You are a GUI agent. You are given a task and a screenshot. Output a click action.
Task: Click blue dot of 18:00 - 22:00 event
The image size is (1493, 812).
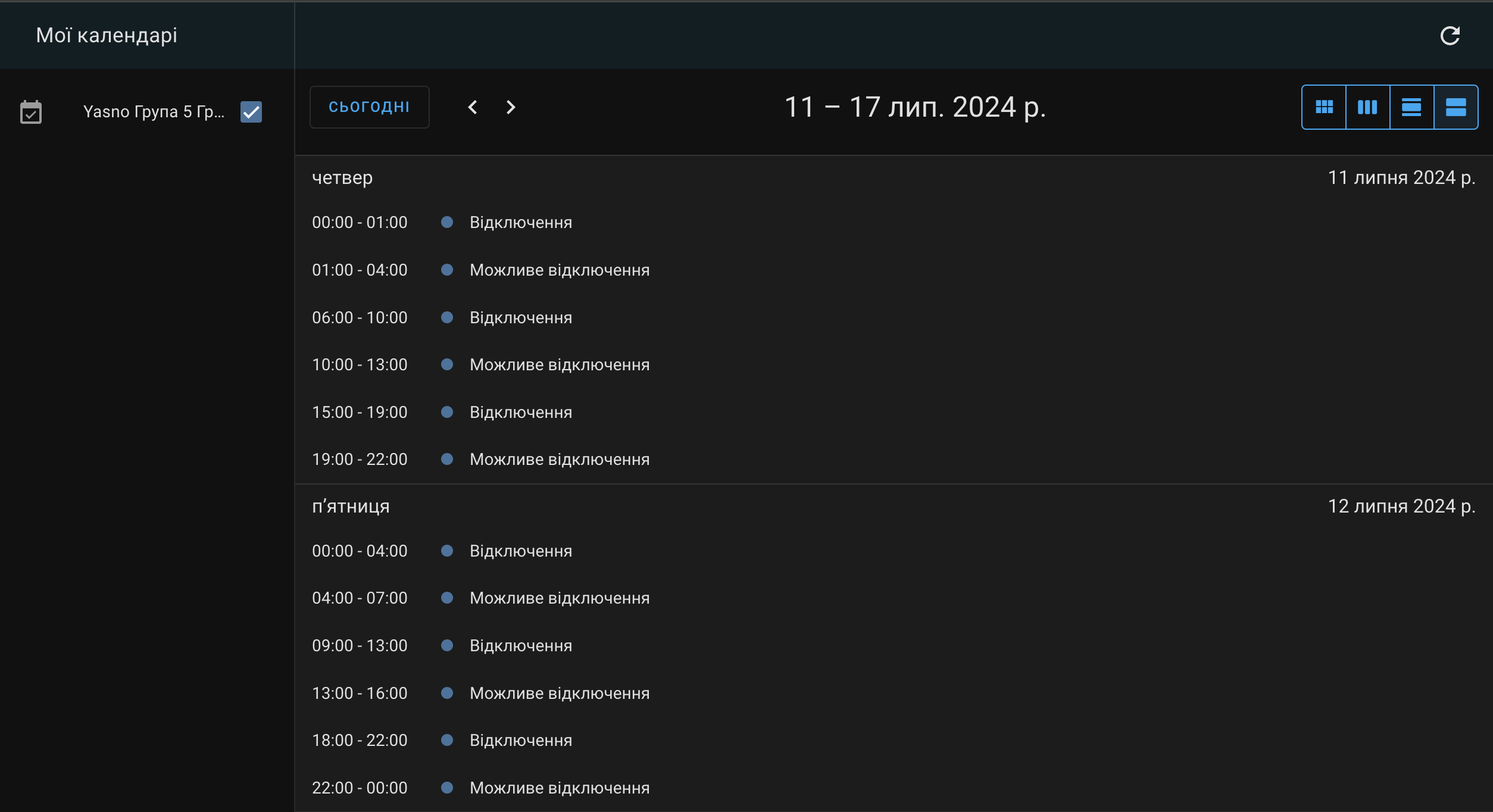(447, 740)
